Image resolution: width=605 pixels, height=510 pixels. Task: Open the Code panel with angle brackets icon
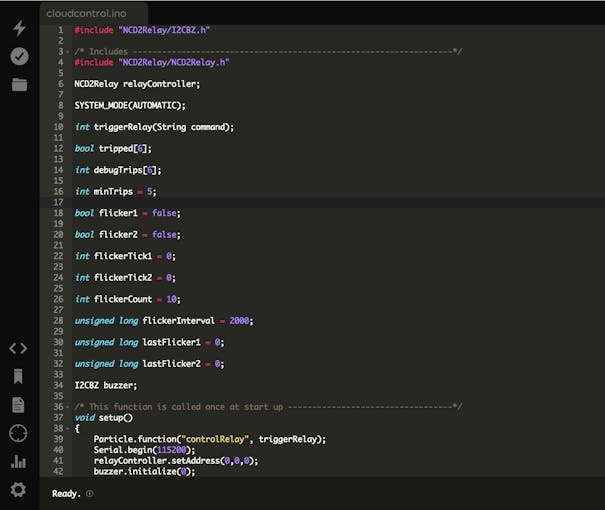[x=18, y=348]
